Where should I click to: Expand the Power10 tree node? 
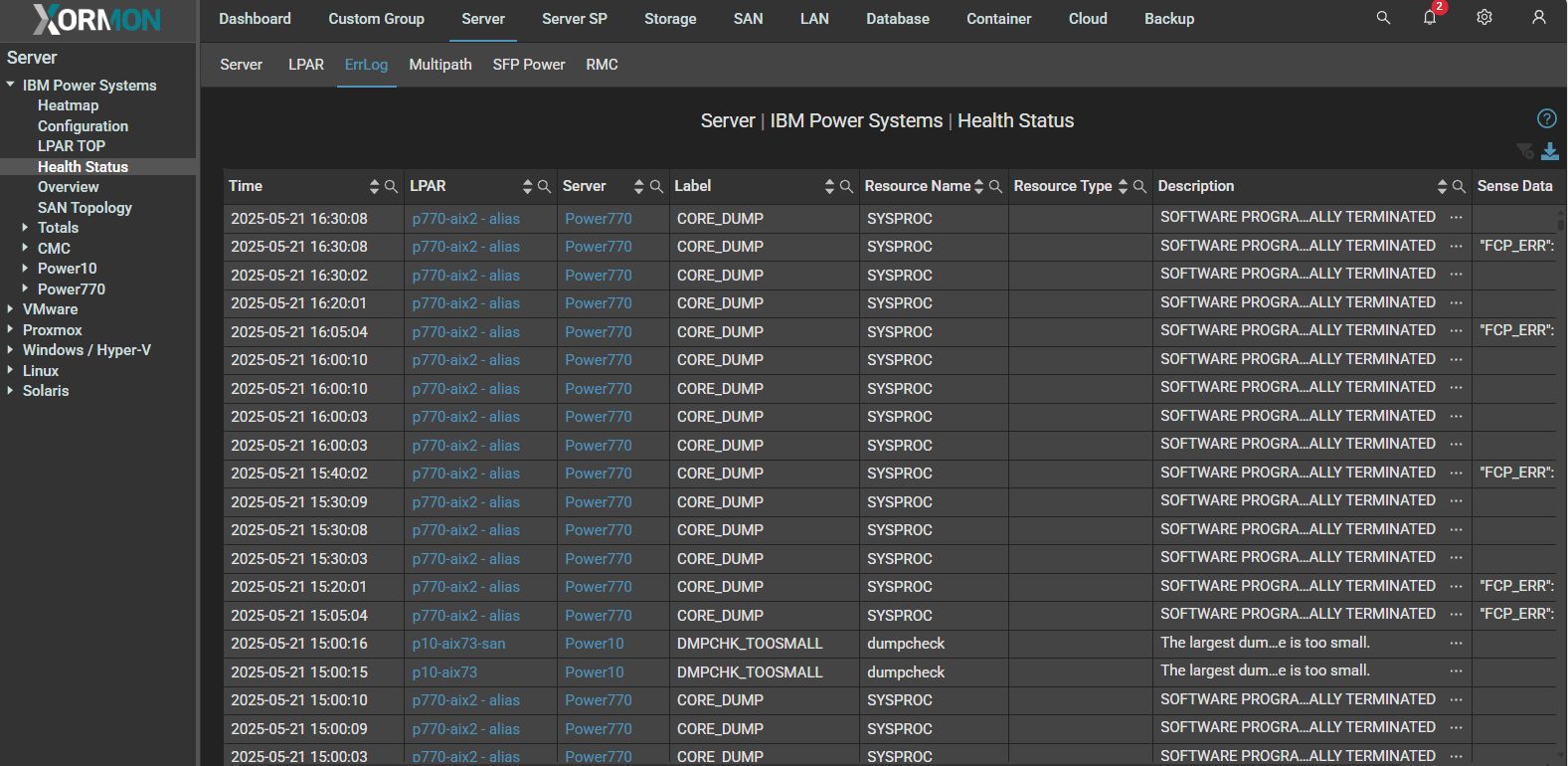click(x=25, y=269)
